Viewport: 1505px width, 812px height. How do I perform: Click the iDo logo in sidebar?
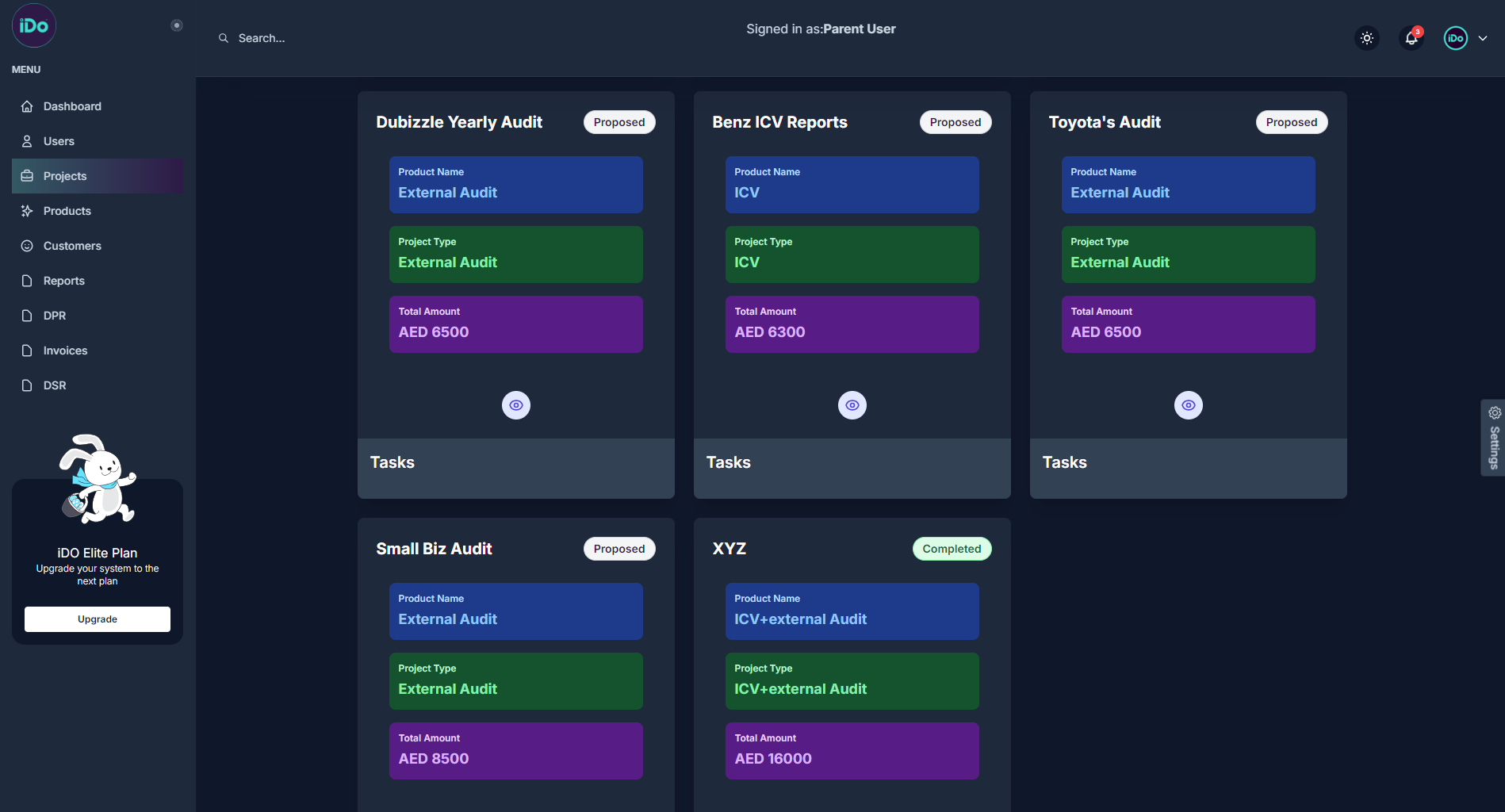33,25
